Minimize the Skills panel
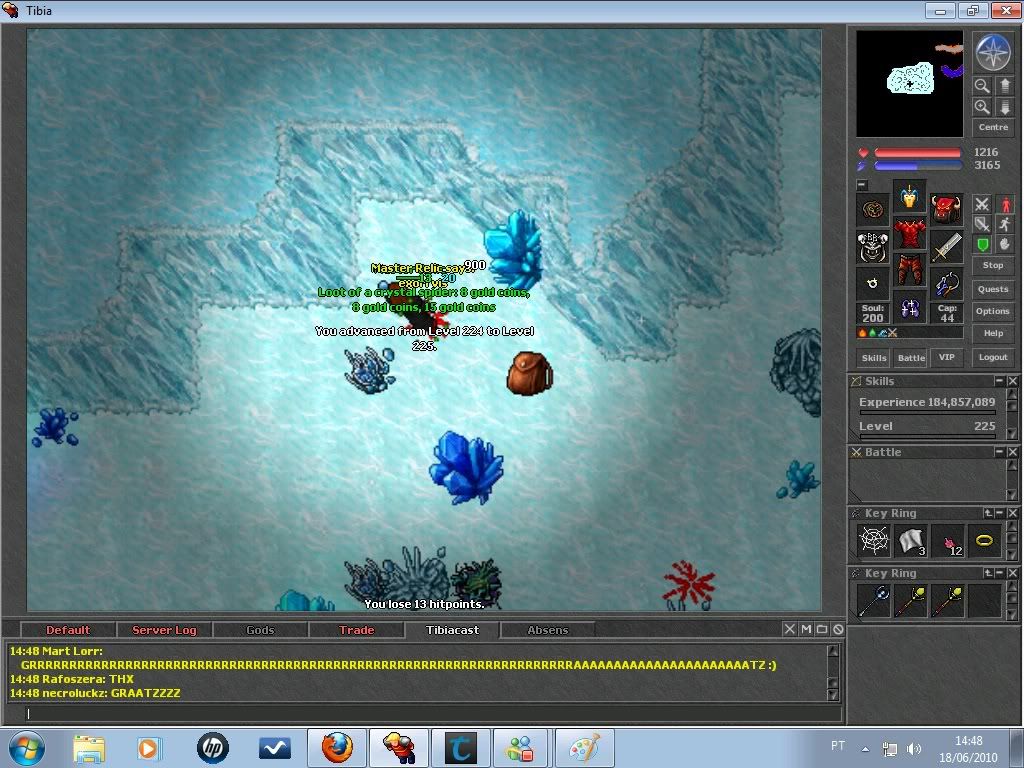 (x=998, y=381)
